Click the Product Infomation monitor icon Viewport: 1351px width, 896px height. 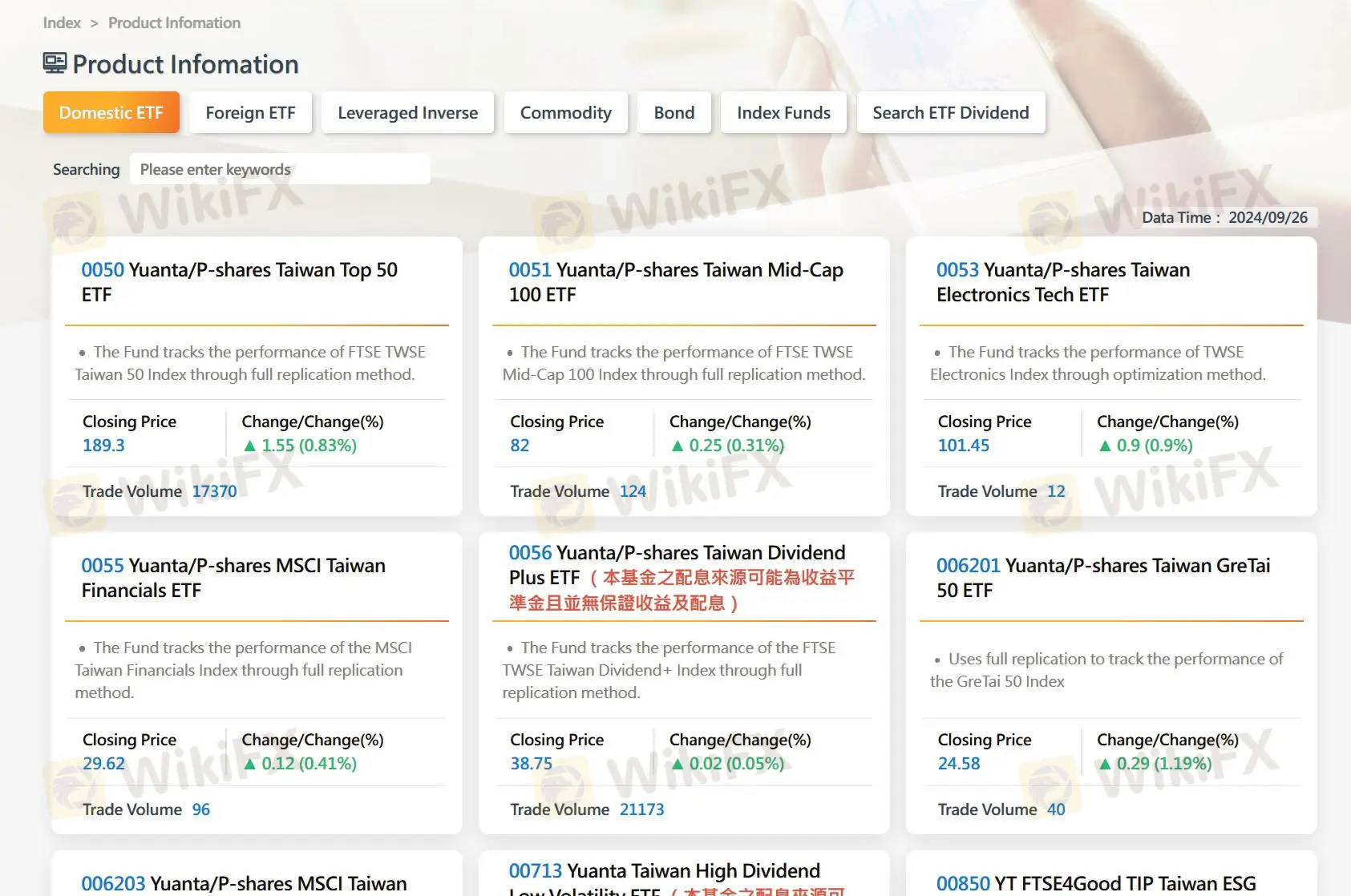click(55, 63)
